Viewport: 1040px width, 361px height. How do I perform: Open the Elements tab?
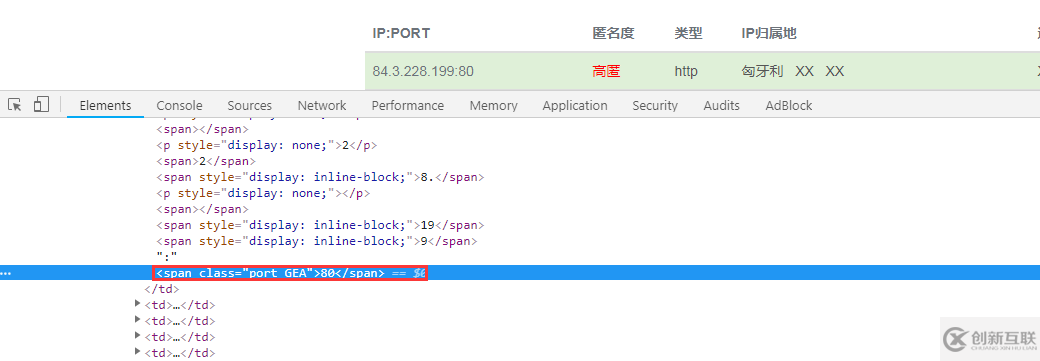pyautogui.click(x=105, y=106)
